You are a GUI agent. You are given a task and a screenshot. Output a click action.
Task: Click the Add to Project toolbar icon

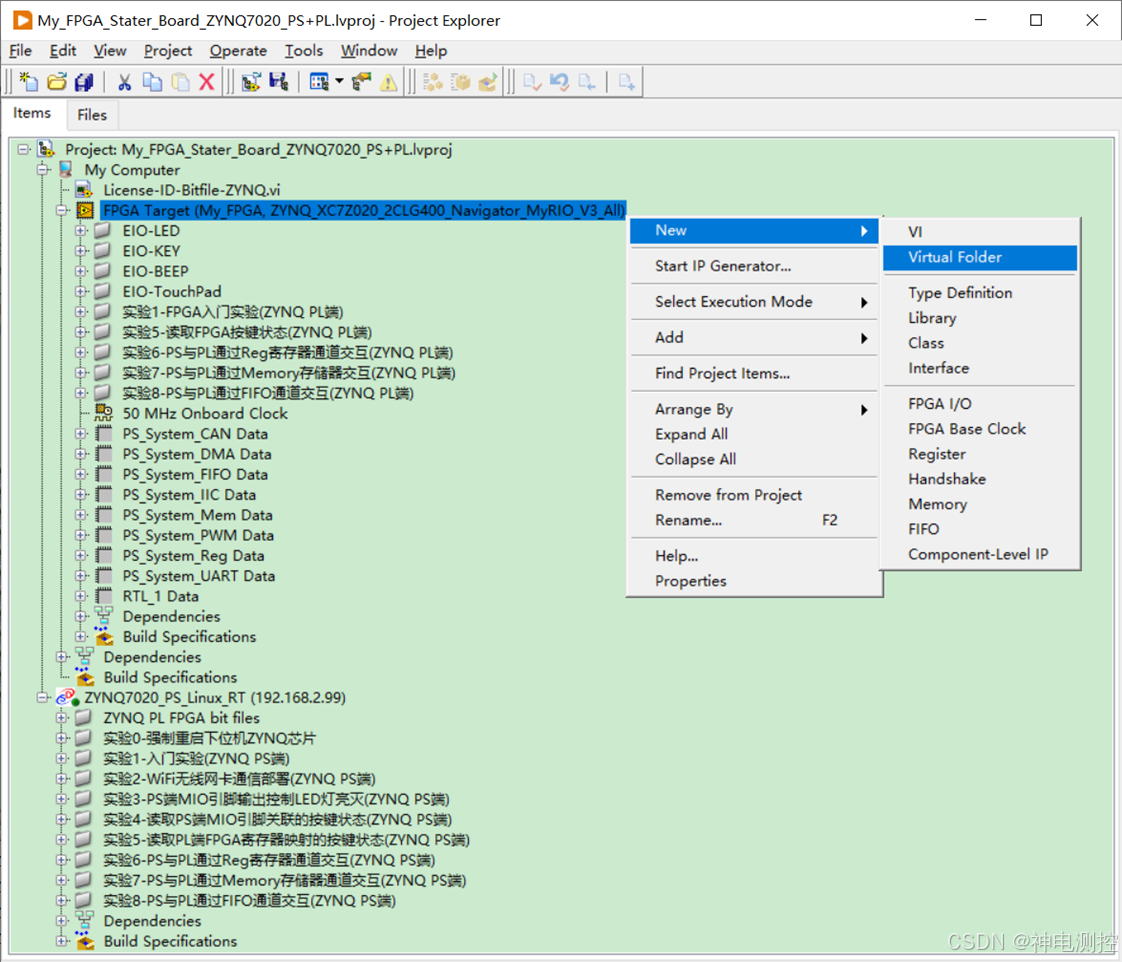click(251, 82)
